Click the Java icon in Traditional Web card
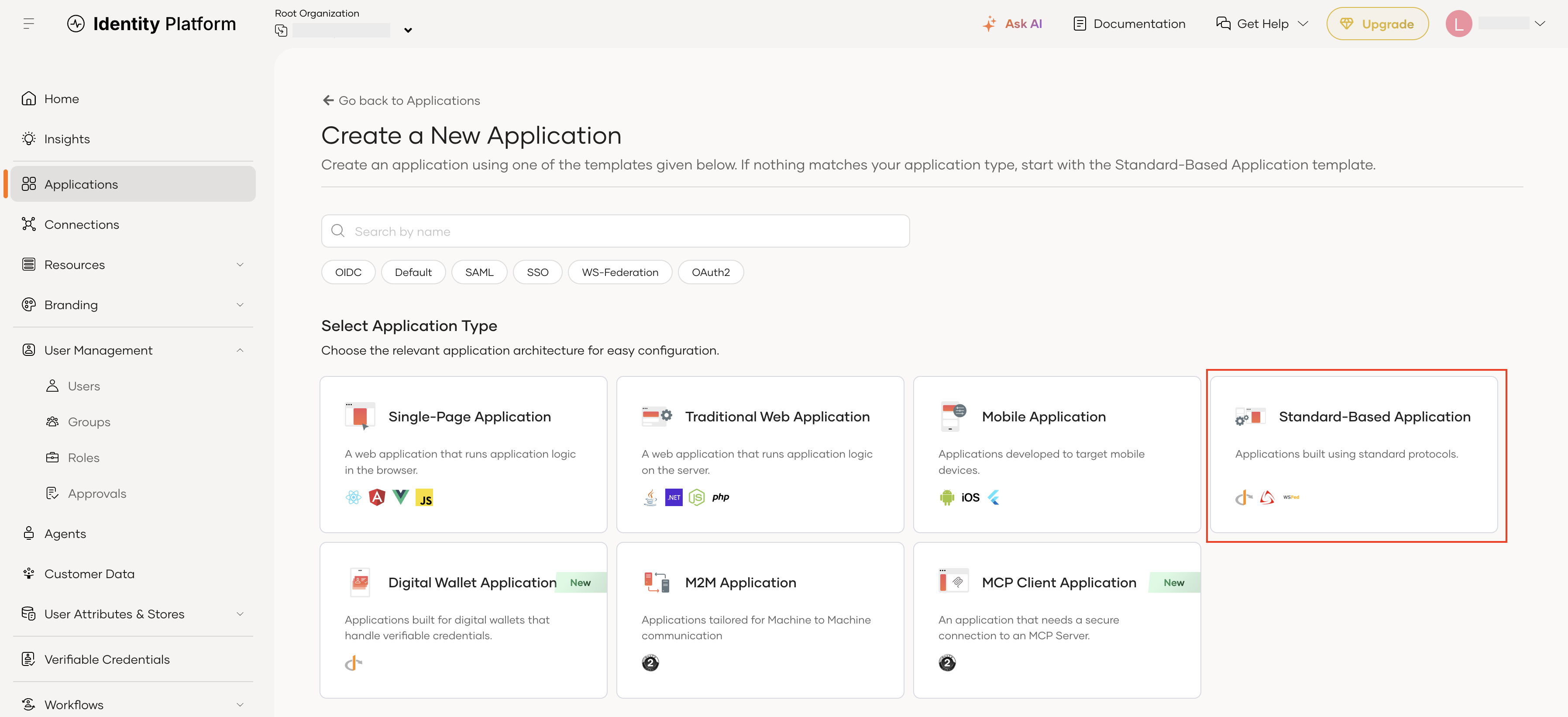The width and height of the screenshot is (1568, 717). pos(650,497)
